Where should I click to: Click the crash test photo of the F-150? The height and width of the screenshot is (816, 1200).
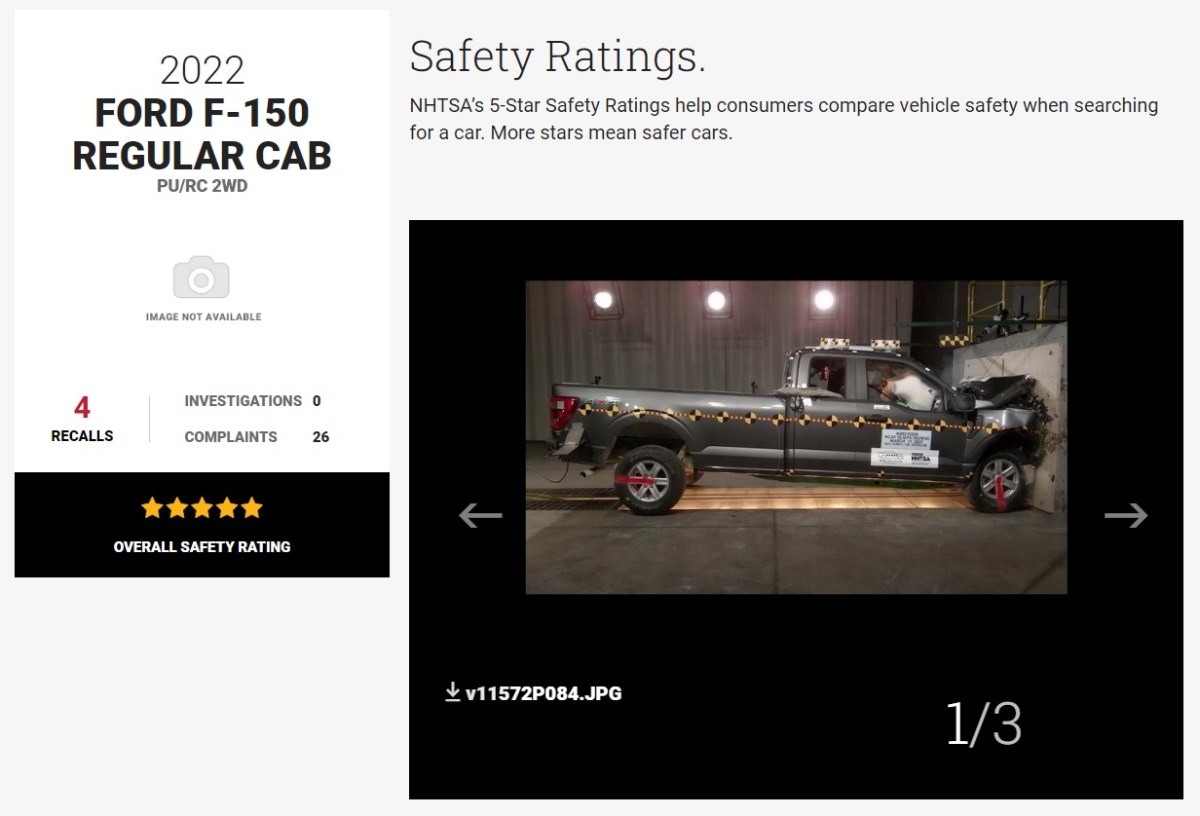796,437
